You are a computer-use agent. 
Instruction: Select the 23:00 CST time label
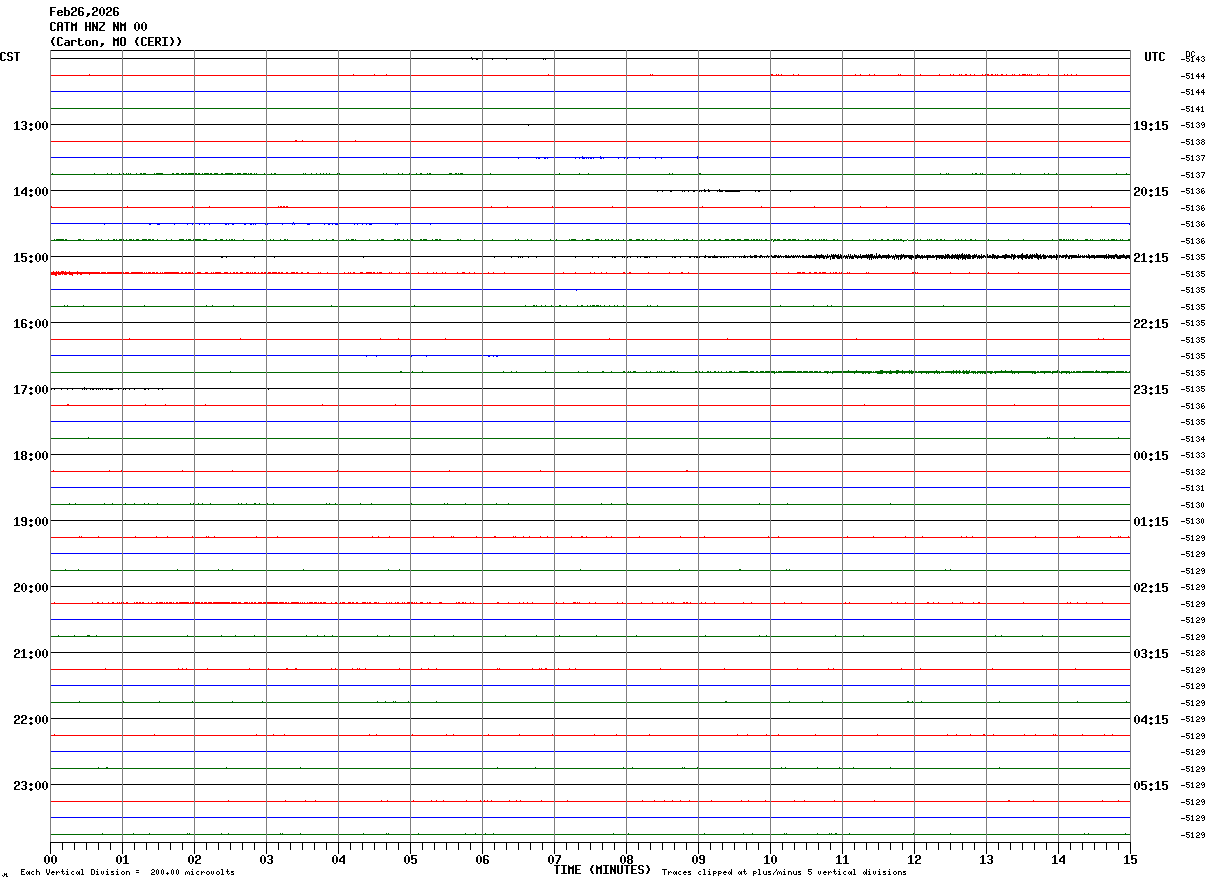click(31, 786)
